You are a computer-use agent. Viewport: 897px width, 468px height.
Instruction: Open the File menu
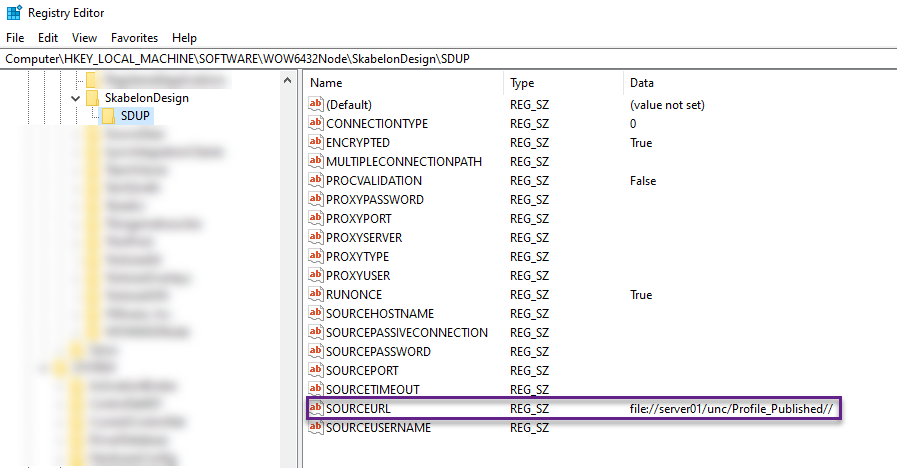pos(15,38)
